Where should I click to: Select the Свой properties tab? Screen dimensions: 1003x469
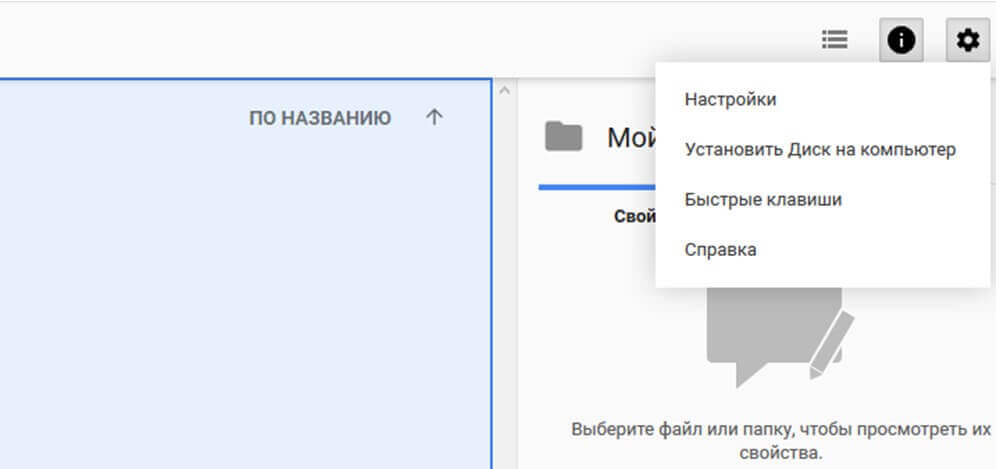pos(634,216)
